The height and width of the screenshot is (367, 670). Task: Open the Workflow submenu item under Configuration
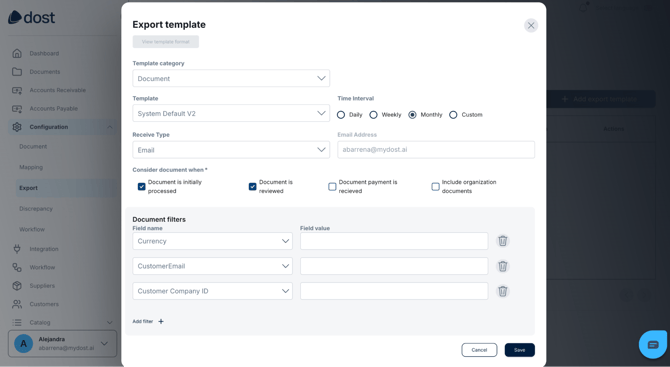[32, 229]
